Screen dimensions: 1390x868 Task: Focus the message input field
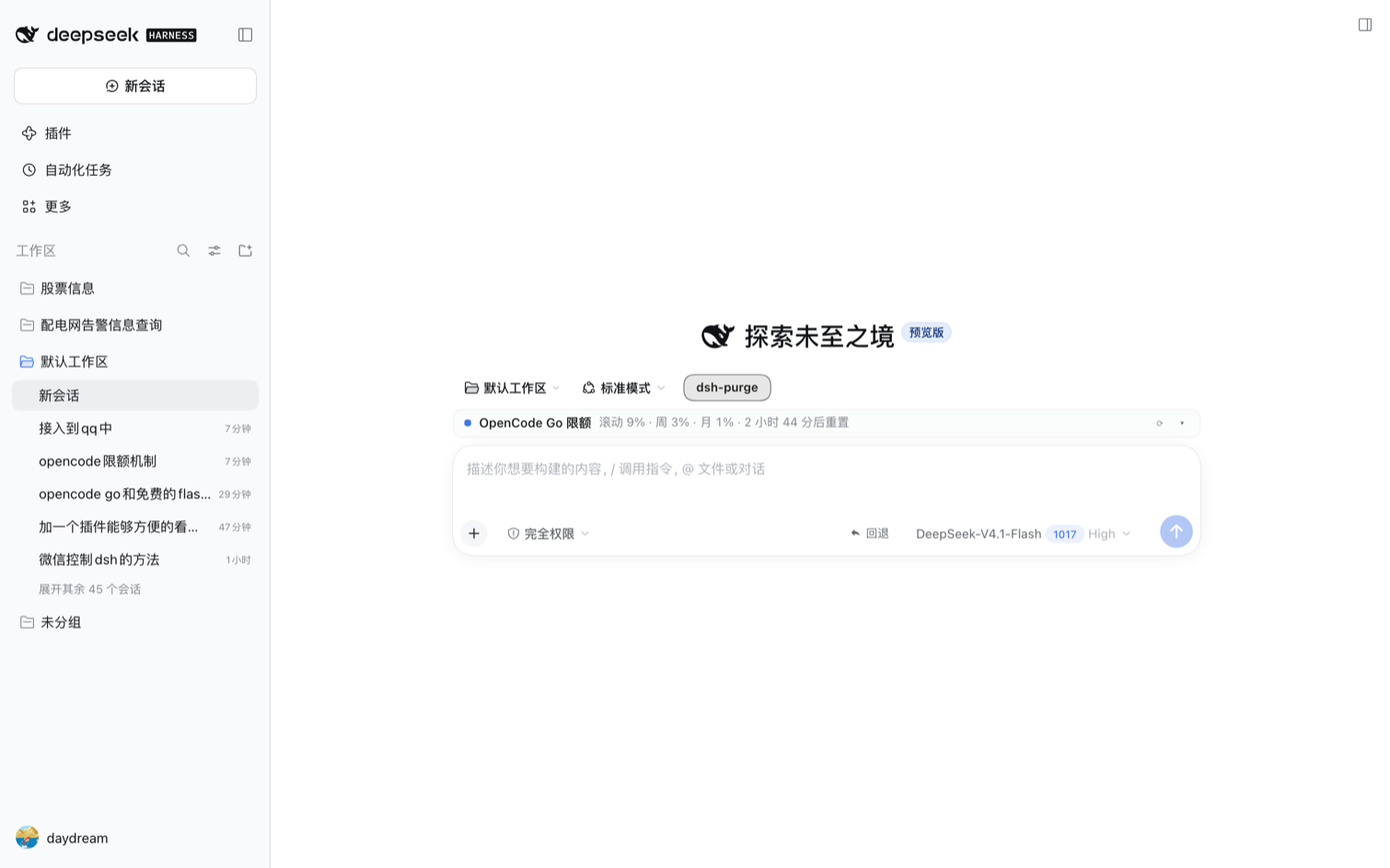(x=827, y=469)
